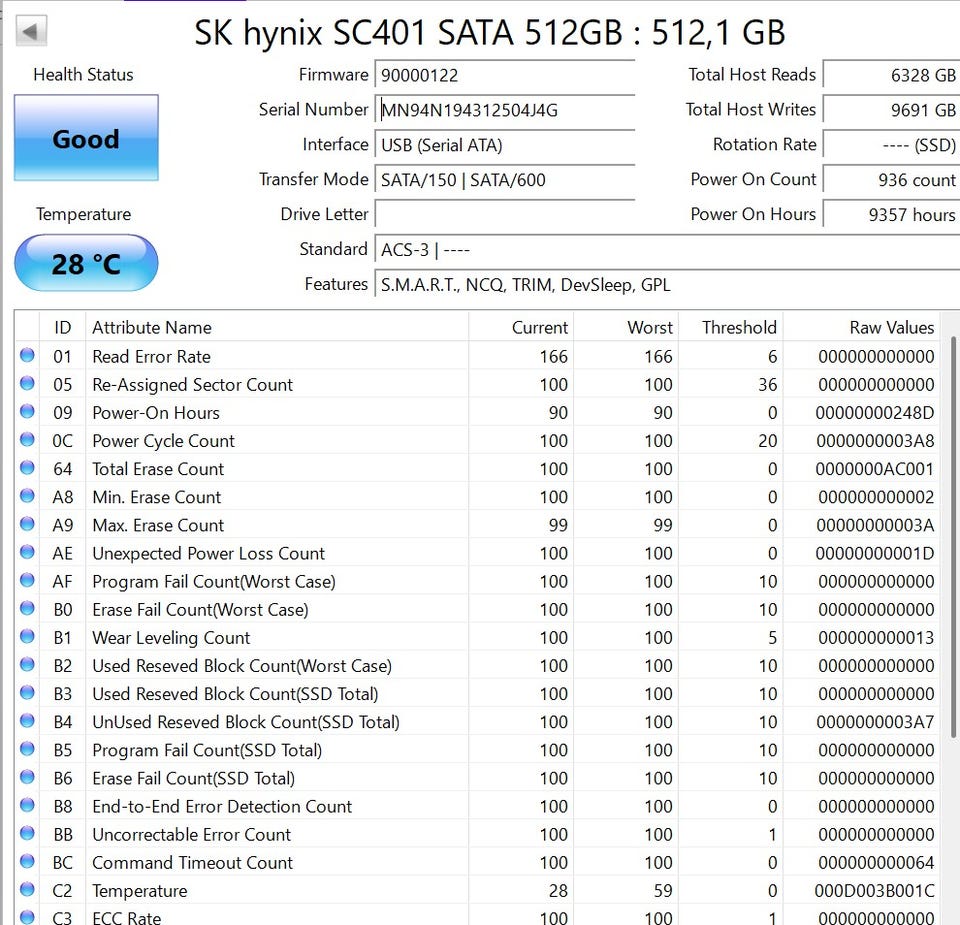
Task: Click the Total Host Writes value box
Action: point(890,110)
